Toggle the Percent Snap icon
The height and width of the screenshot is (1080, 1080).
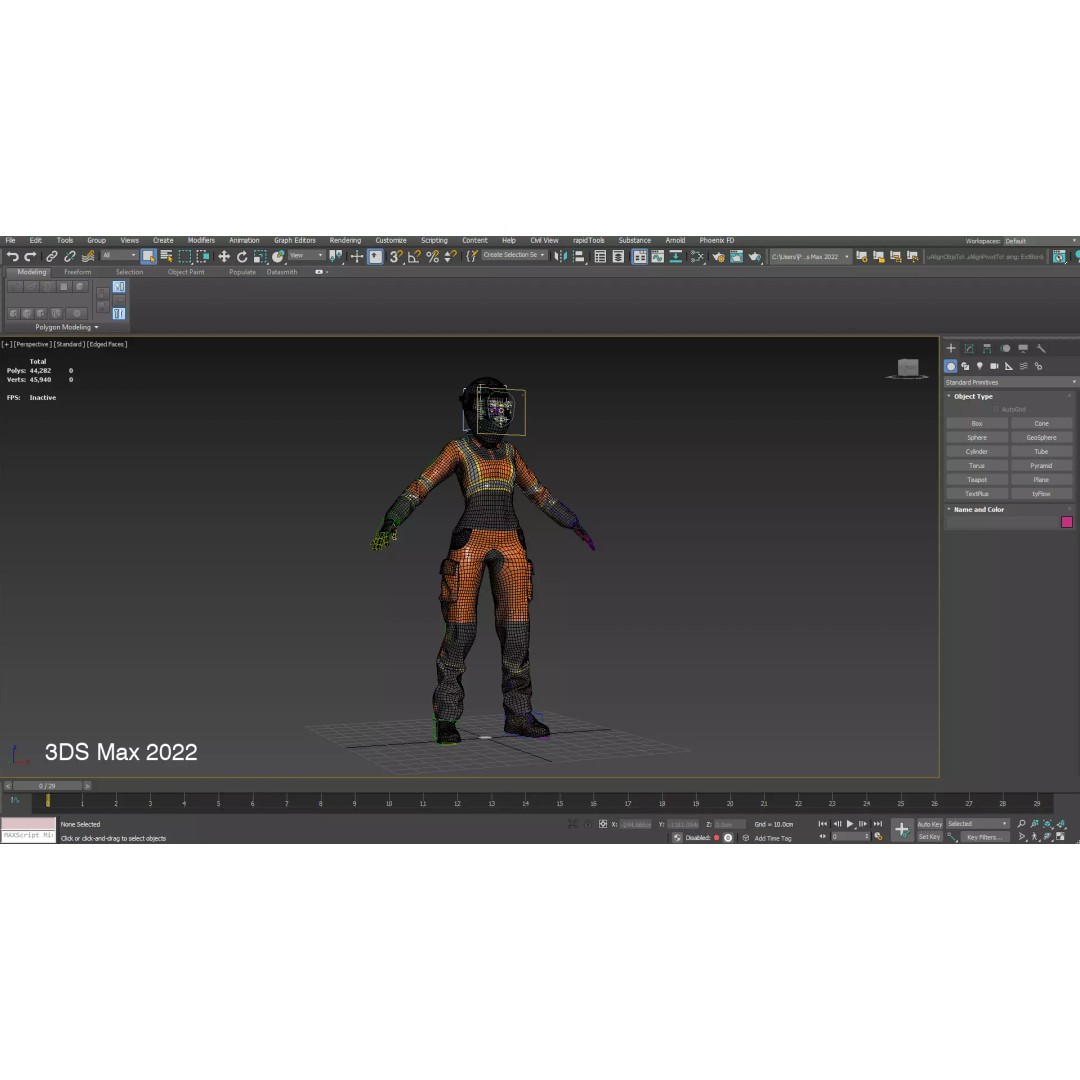(x=433, y=256)
